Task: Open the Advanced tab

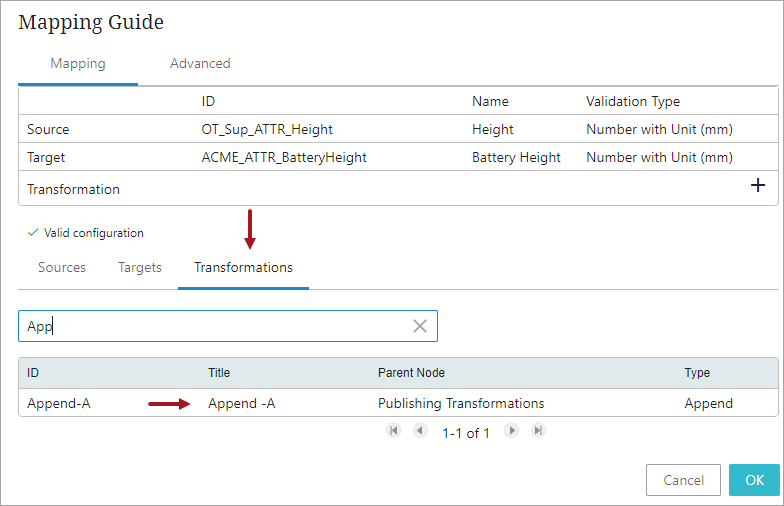Action: [200, 64]
